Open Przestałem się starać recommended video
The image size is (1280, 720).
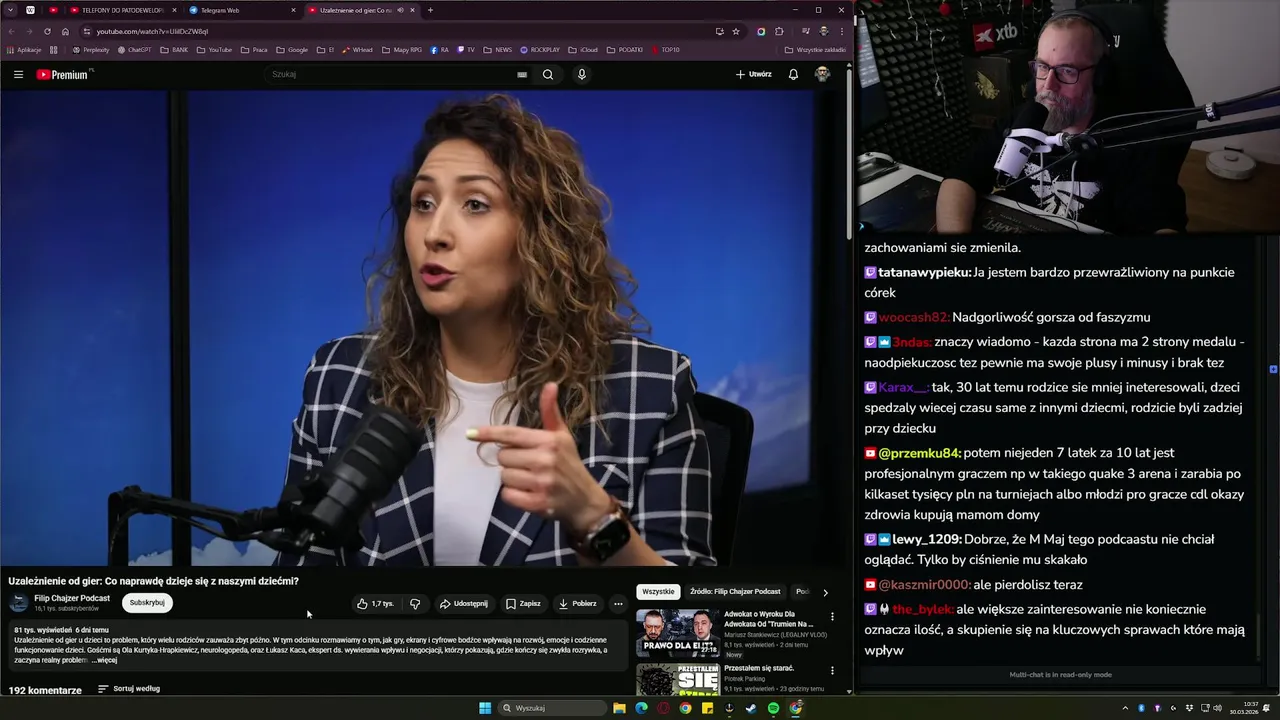[x=677, y=679]
